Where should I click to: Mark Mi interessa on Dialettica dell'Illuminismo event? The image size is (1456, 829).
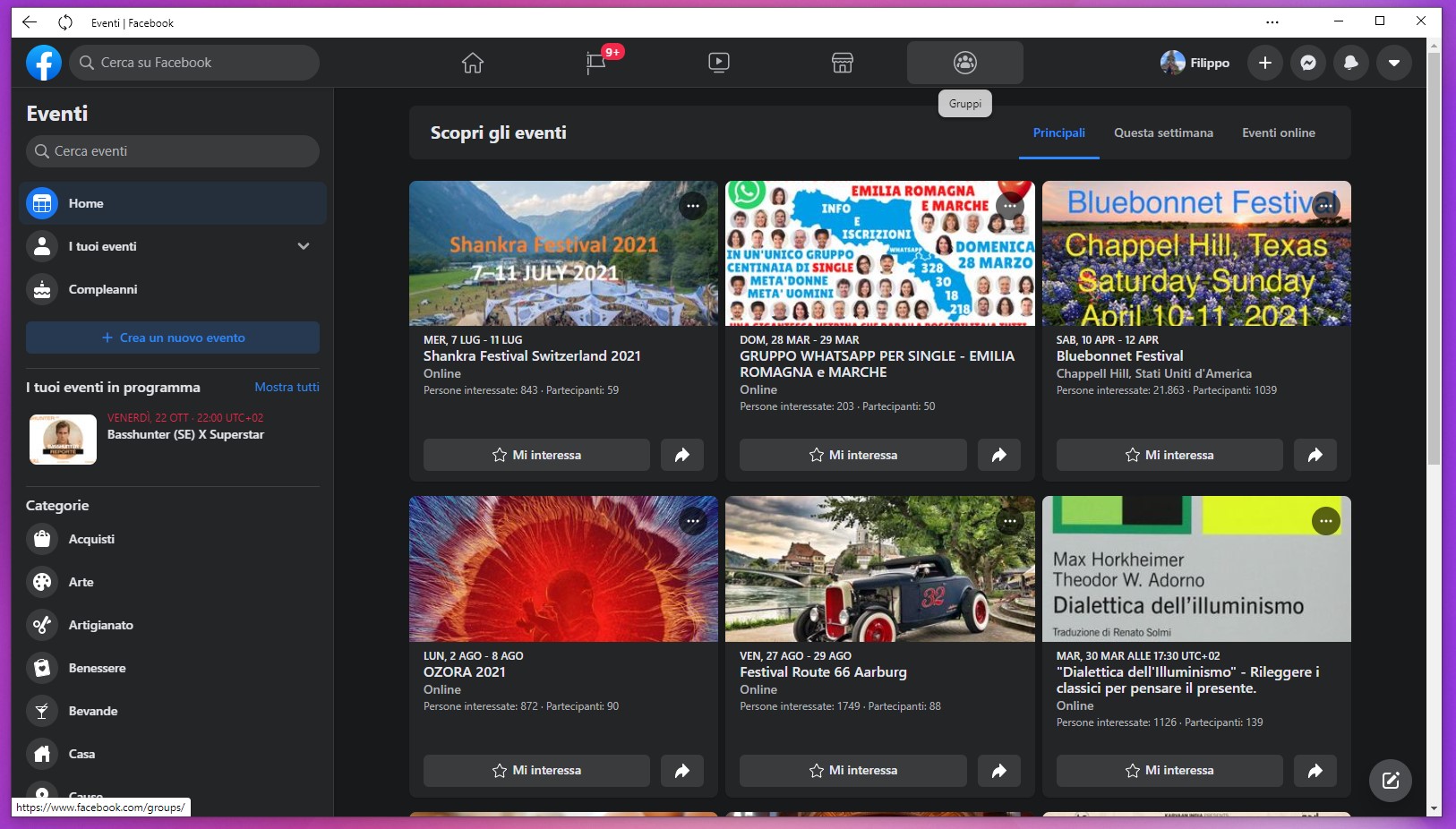tap(1169, 771)
